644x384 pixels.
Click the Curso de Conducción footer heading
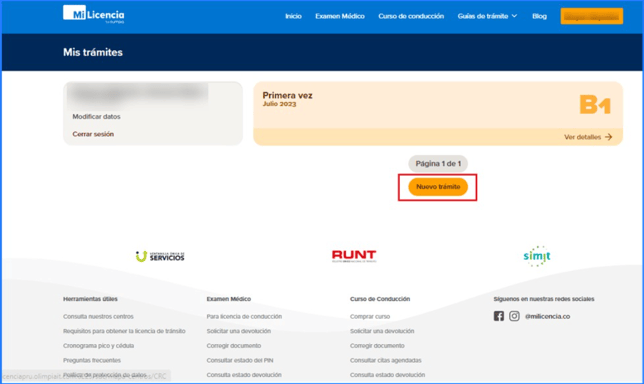coord(380,299)
